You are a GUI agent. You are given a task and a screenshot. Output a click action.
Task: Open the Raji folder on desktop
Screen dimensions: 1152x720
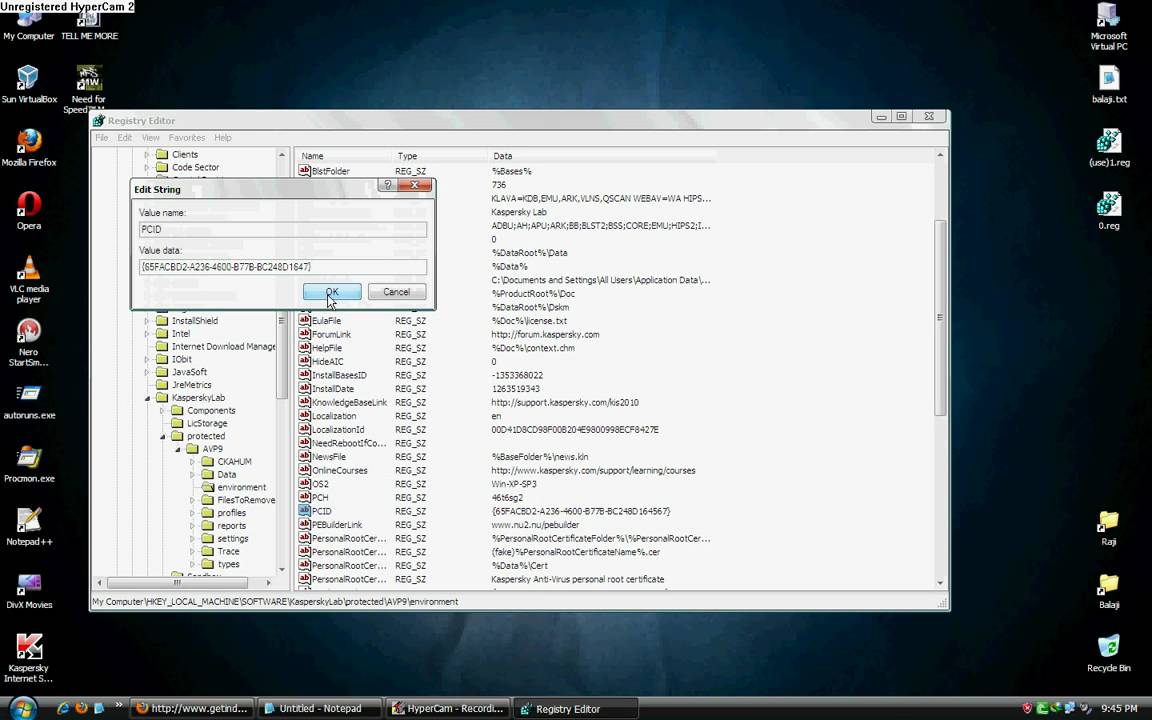(1109, 528)
